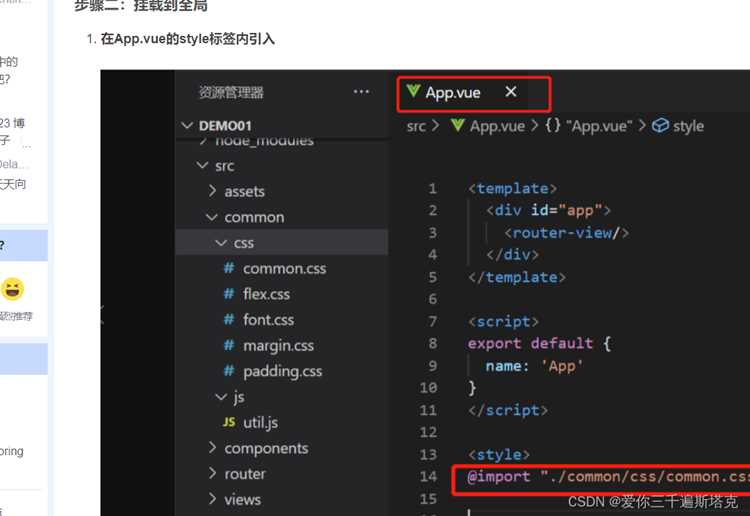Click the style cube icon in breadcrumb
The height and width of the screenshot is (516, 750).
click(x=660, y=125)
